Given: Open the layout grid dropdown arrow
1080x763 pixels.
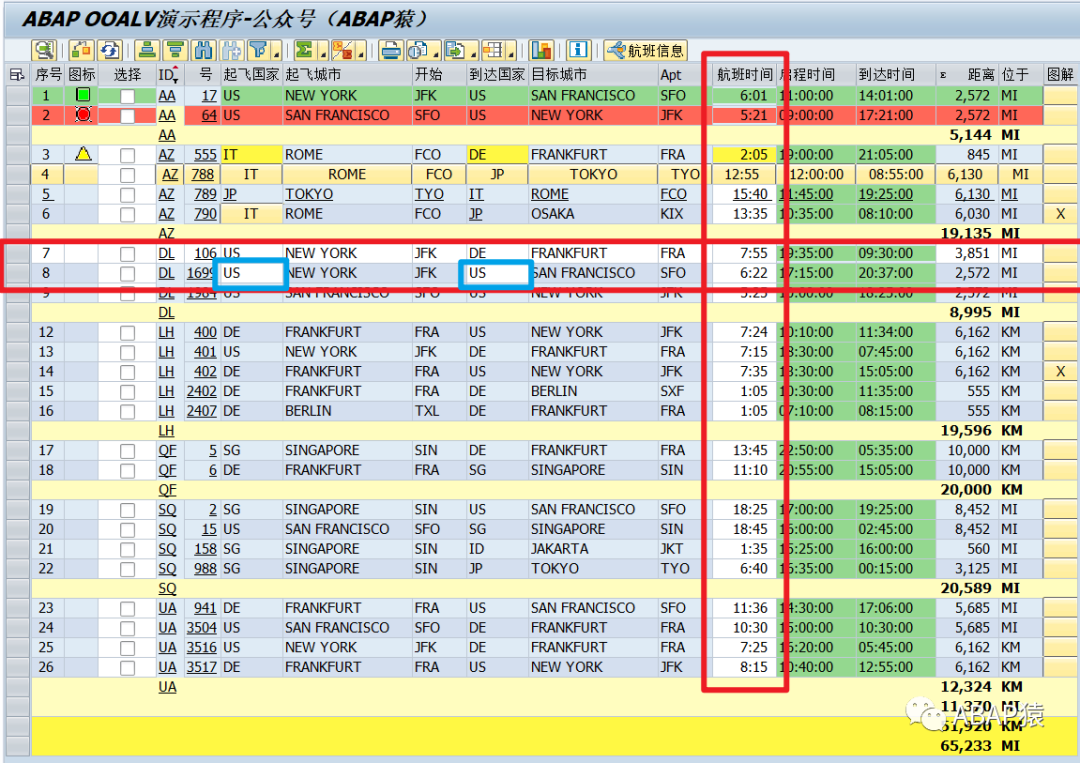Looking at the screenshot, I should (x=511, y=51).
